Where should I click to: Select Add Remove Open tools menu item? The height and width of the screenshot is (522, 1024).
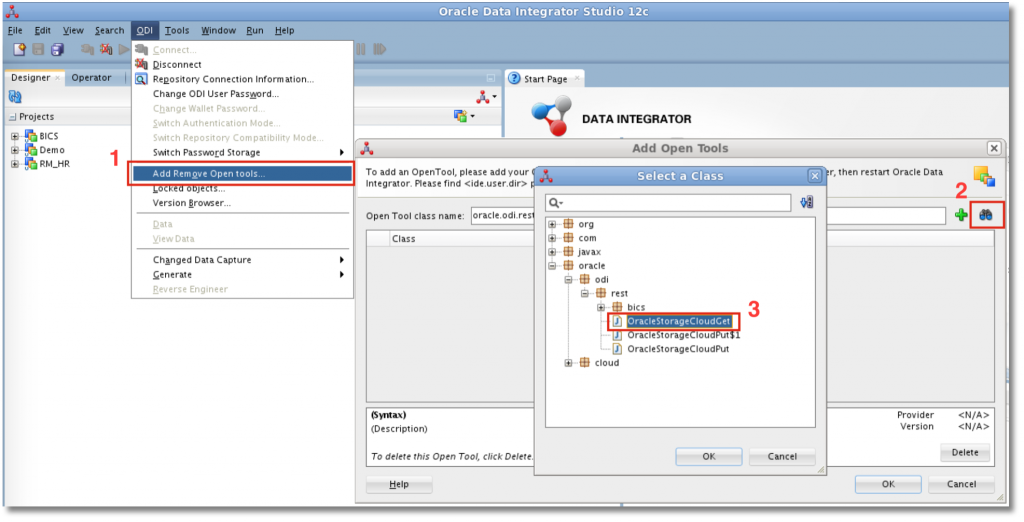[242, 174]
